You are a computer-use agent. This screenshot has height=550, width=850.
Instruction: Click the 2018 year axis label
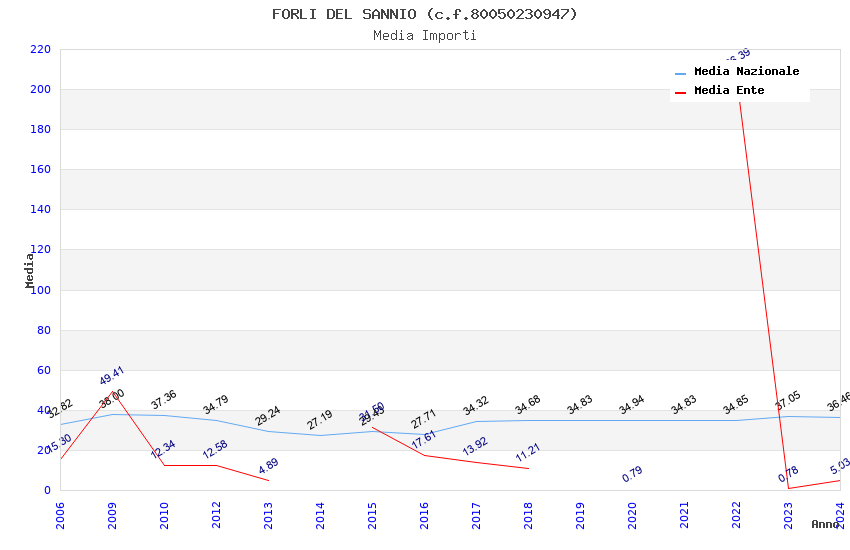529,515
